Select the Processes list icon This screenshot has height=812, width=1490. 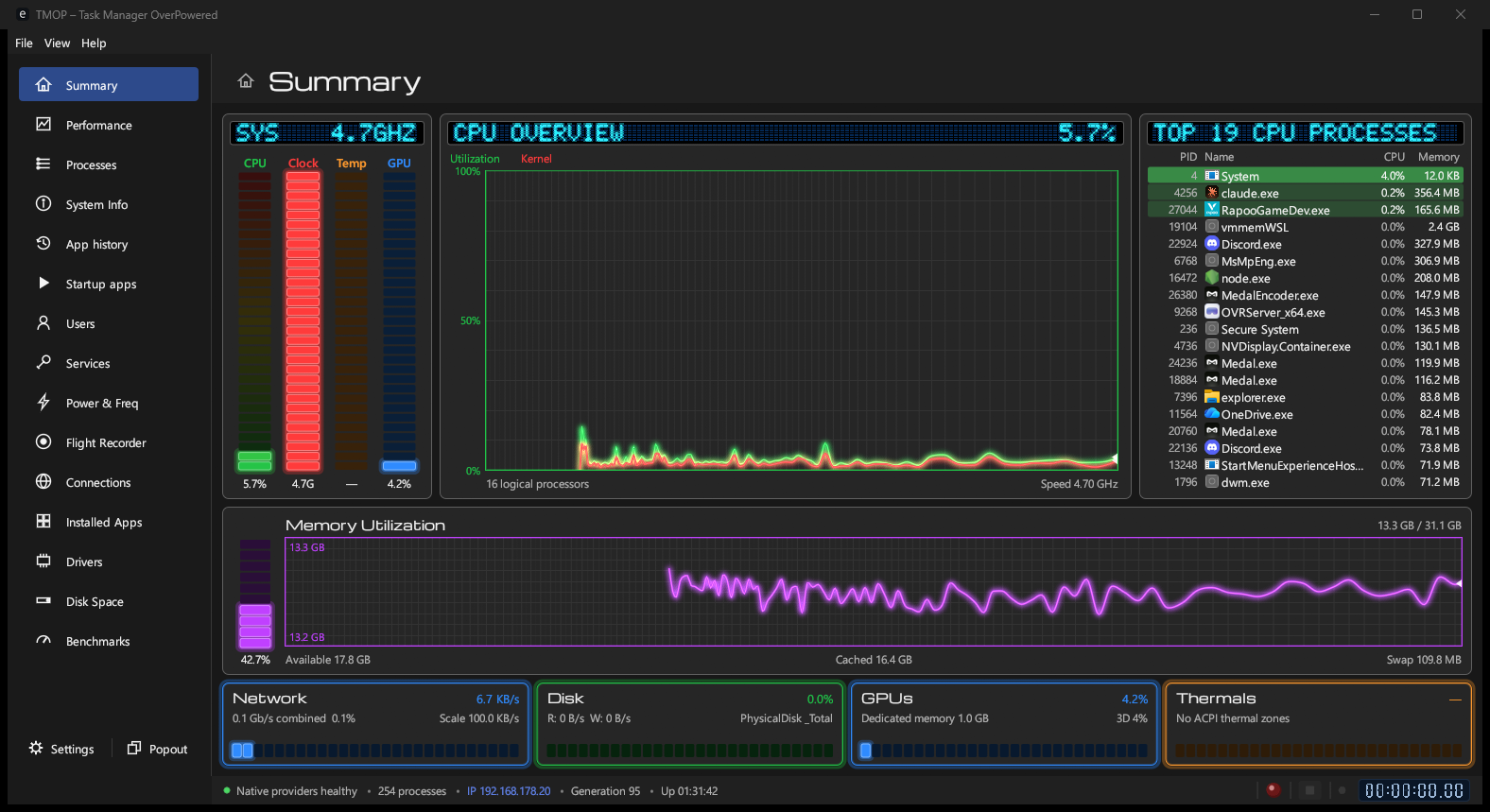tap(43, 164)
